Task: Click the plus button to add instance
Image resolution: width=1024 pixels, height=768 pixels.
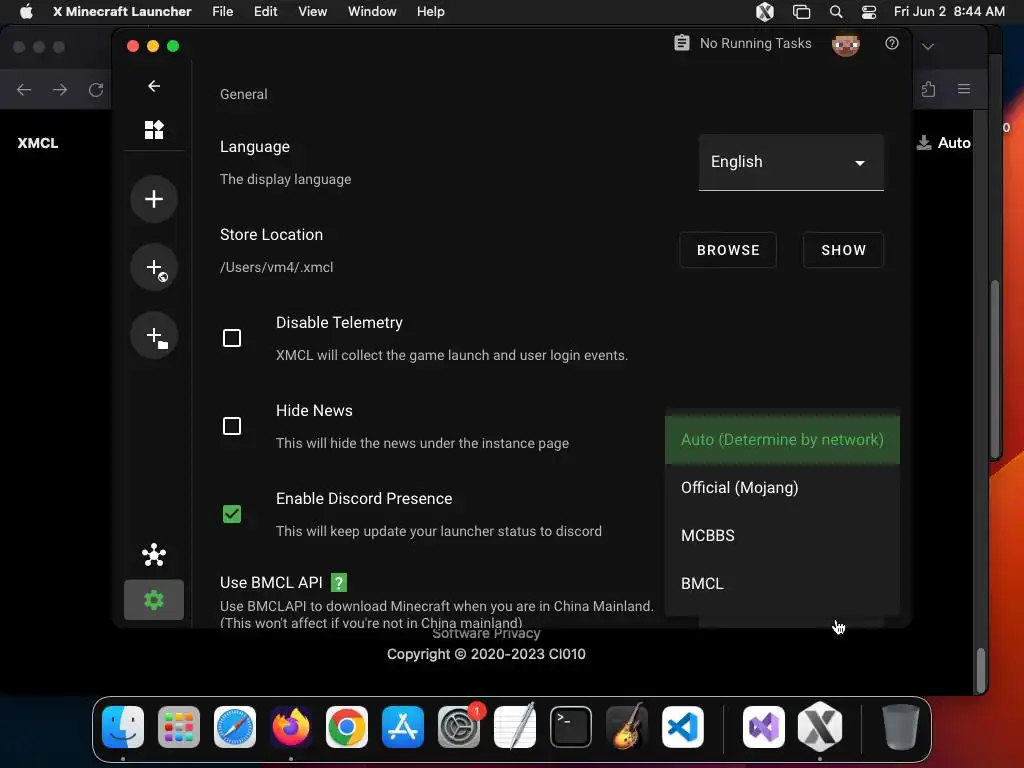Action: pos(153,199)
